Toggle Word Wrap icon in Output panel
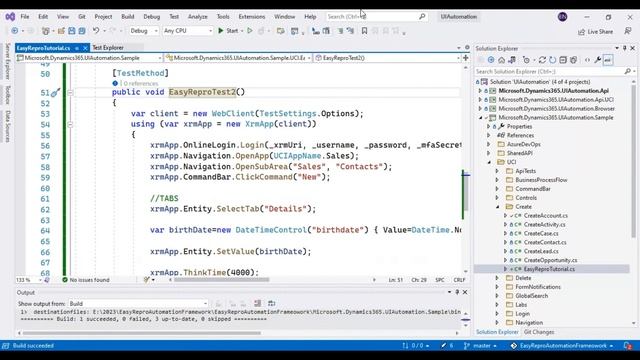 [272, 303]
